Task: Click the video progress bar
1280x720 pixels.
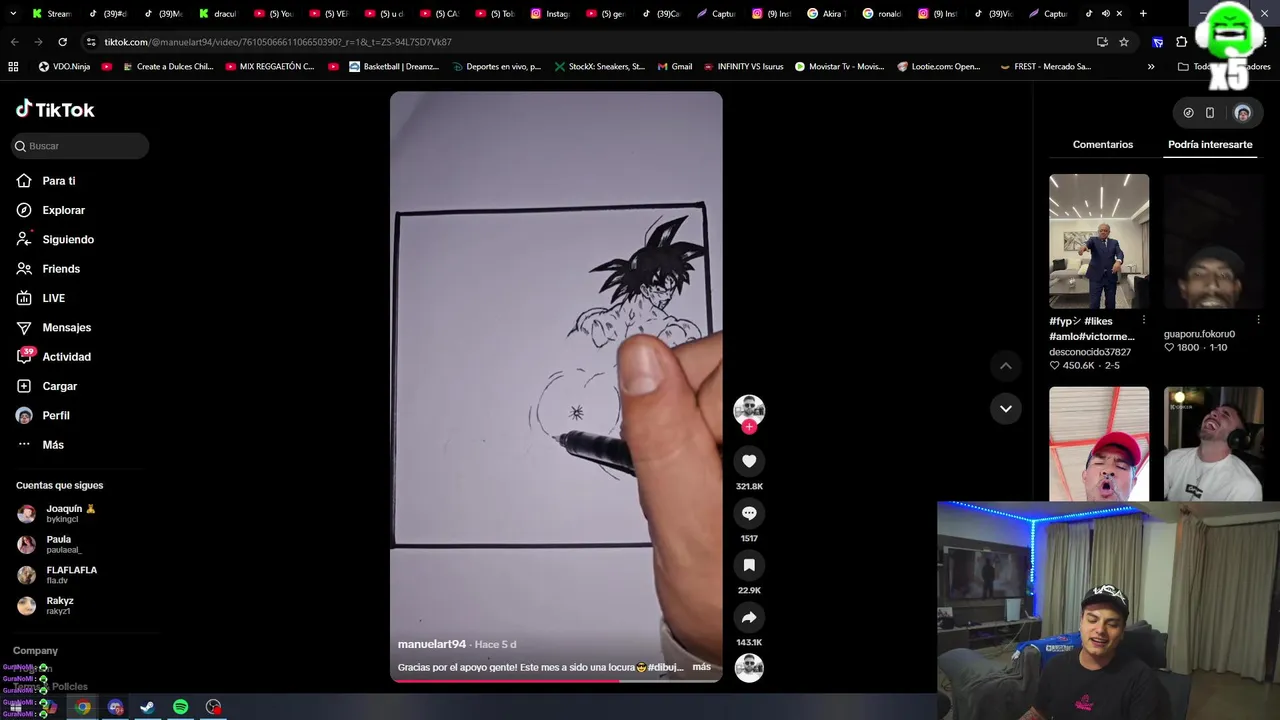Action: tap(556, 680)
